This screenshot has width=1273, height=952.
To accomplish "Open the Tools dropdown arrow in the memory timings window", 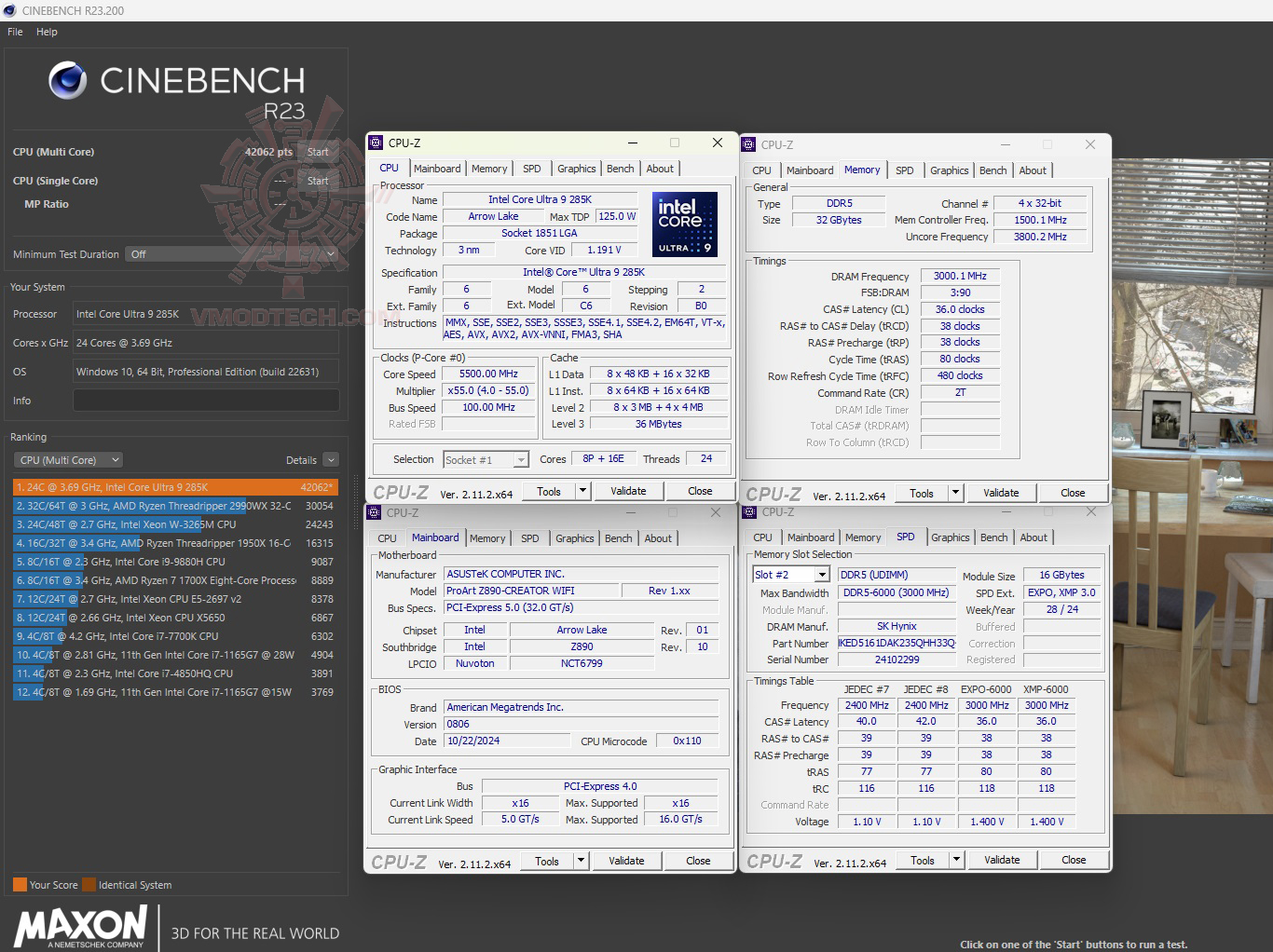I will [x=956, y=493].
